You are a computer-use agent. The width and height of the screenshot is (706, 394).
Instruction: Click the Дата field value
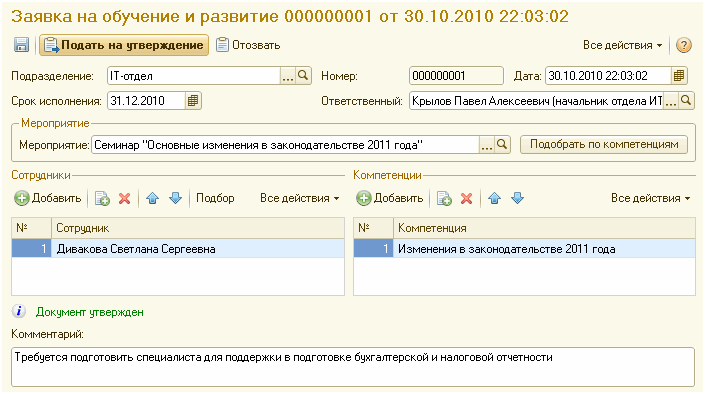(x=607, y=76)
